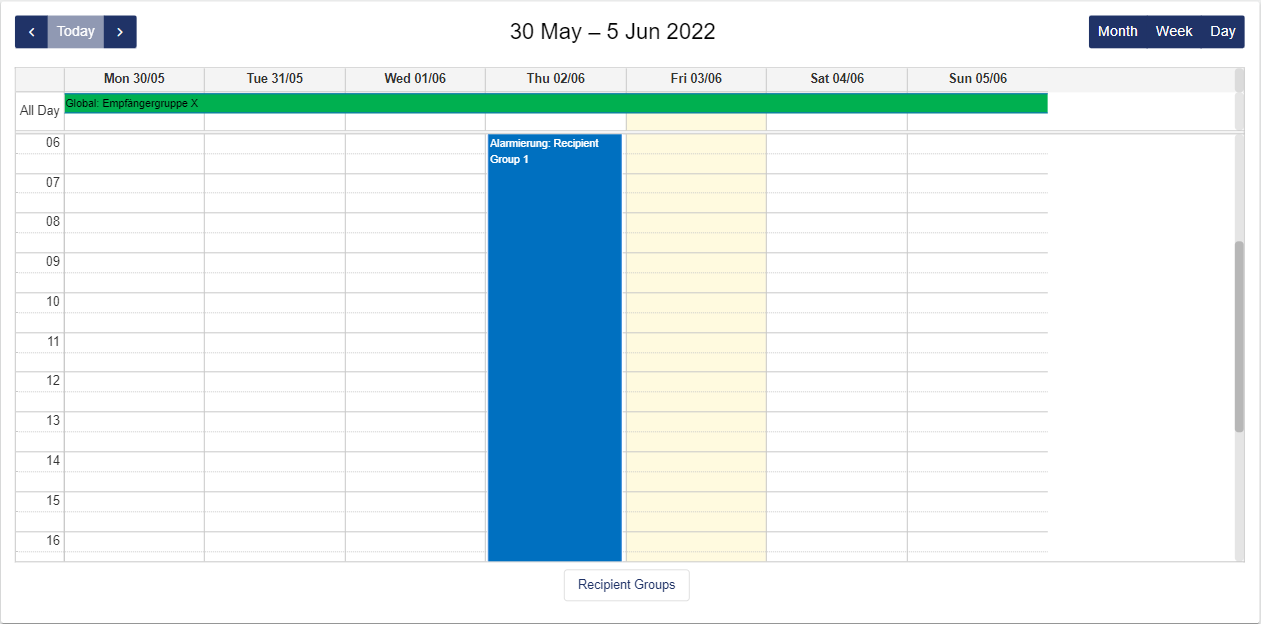The image size is (1261, 624).
Task: Go to next week using right chevron
Action: [120, 32]
